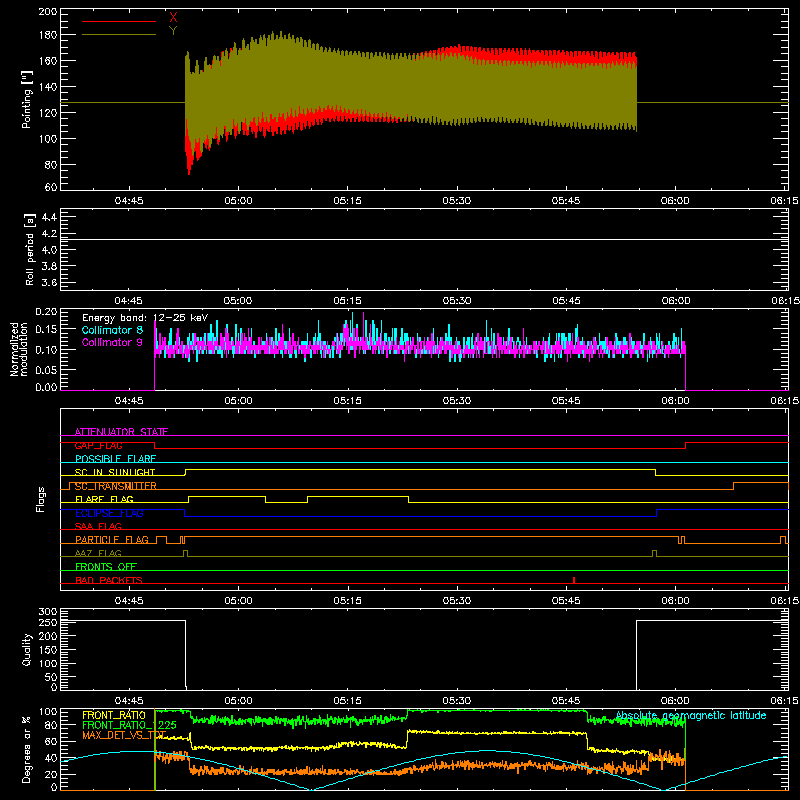Viewport: 800px width, 800px height.
Task: Click the MAX_DET_VS_TOT legend entry
Action: tap(124, 735)
